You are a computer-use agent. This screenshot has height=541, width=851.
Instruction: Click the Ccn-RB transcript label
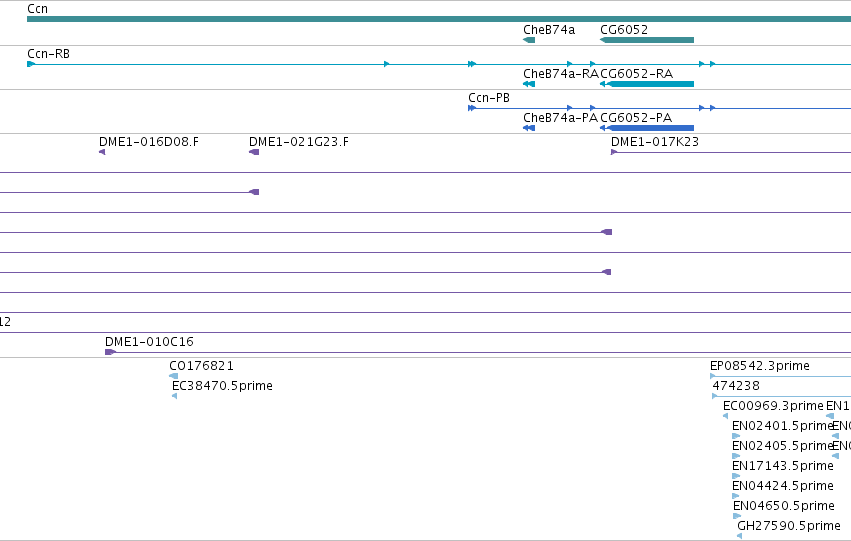[x=48, y=54]
